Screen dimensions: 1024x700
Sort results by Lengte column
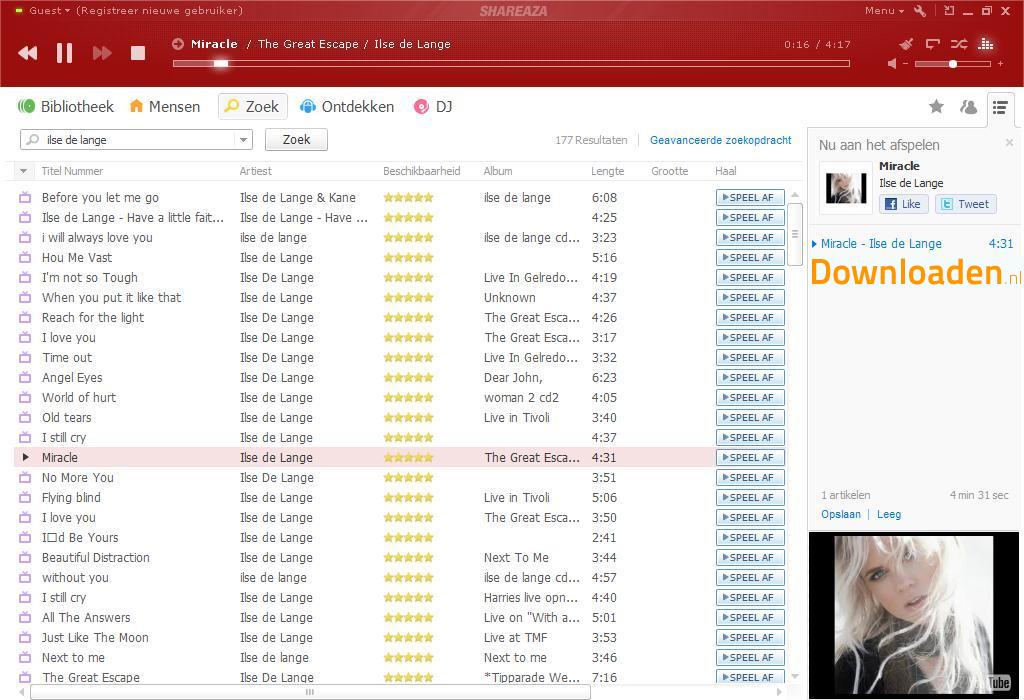pos(607,171)
